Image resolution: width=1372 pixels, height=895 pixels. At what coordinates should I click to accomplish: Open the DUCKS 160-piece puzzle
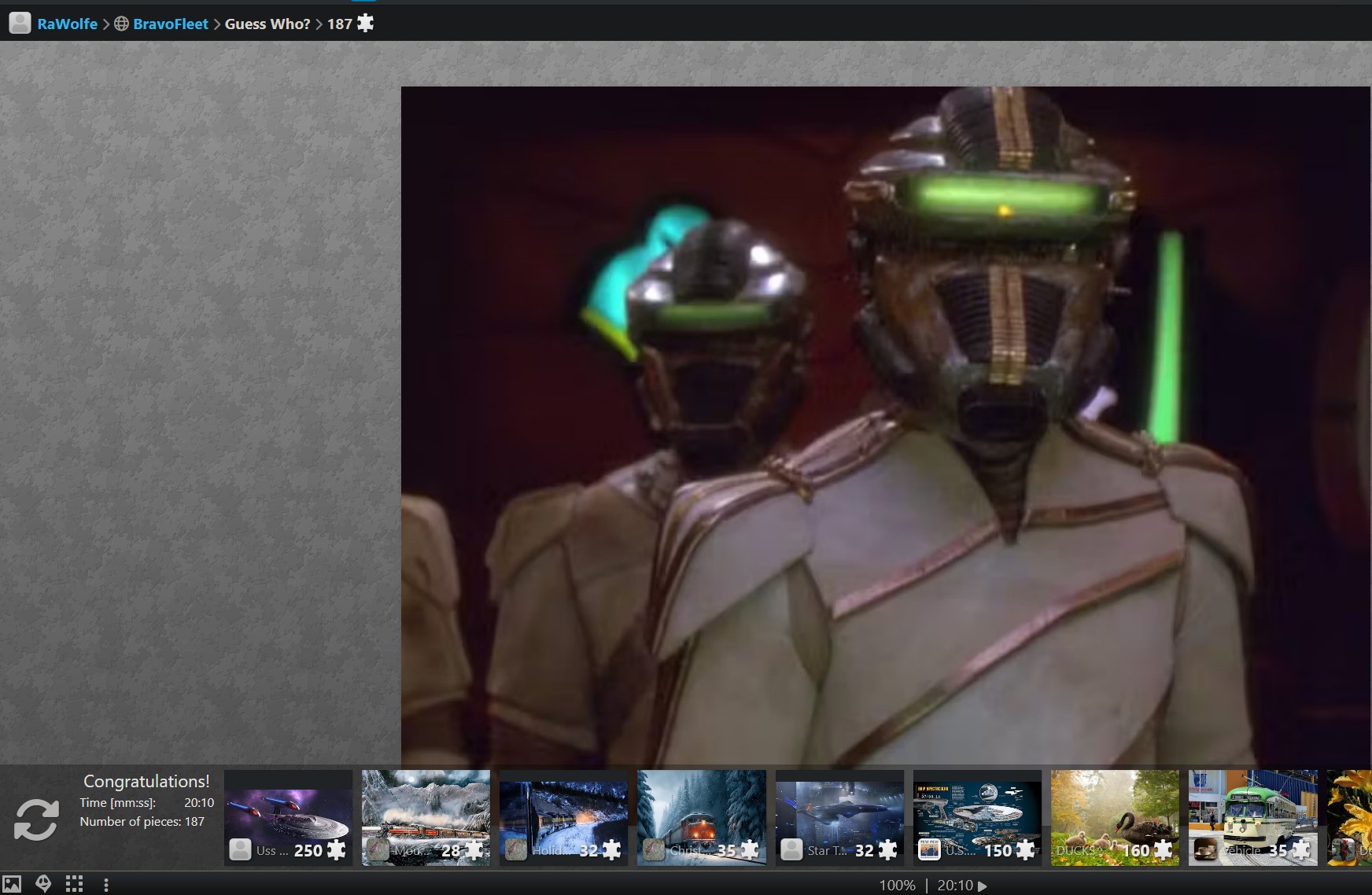pyautogui.click(x=1115, y=818)
